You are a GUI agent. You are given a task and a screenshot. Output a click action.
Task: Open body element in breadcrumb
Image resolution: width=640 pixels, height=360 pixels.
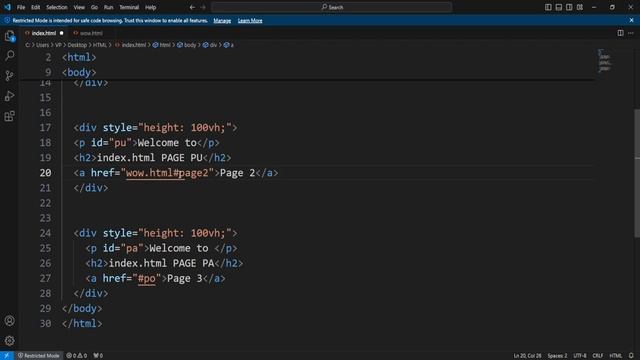187,45
